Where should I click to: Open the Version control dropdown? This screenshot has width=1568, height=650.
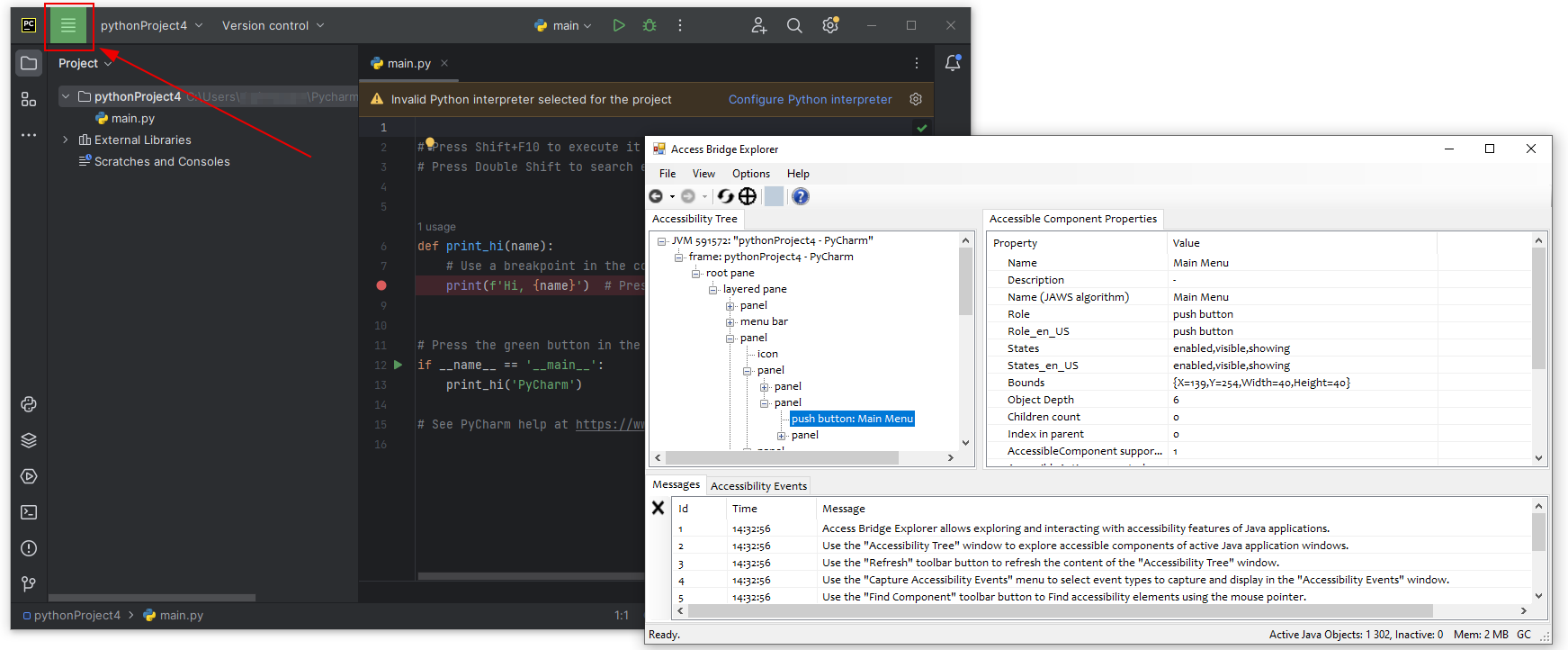click(x=273, y=25)
